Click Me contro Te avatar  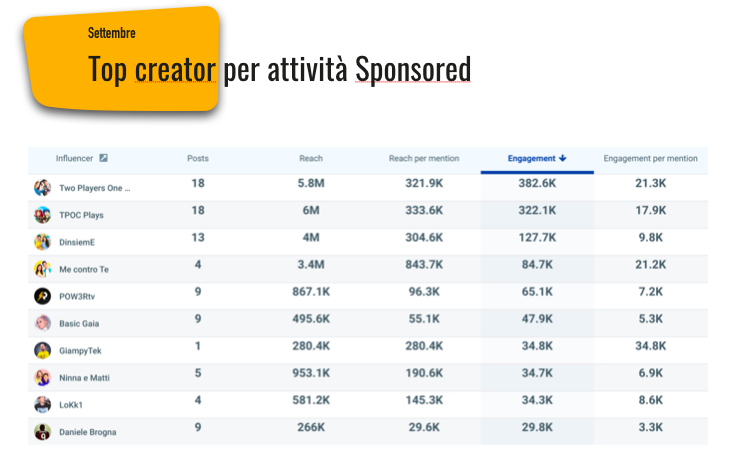tap(43, 269)
